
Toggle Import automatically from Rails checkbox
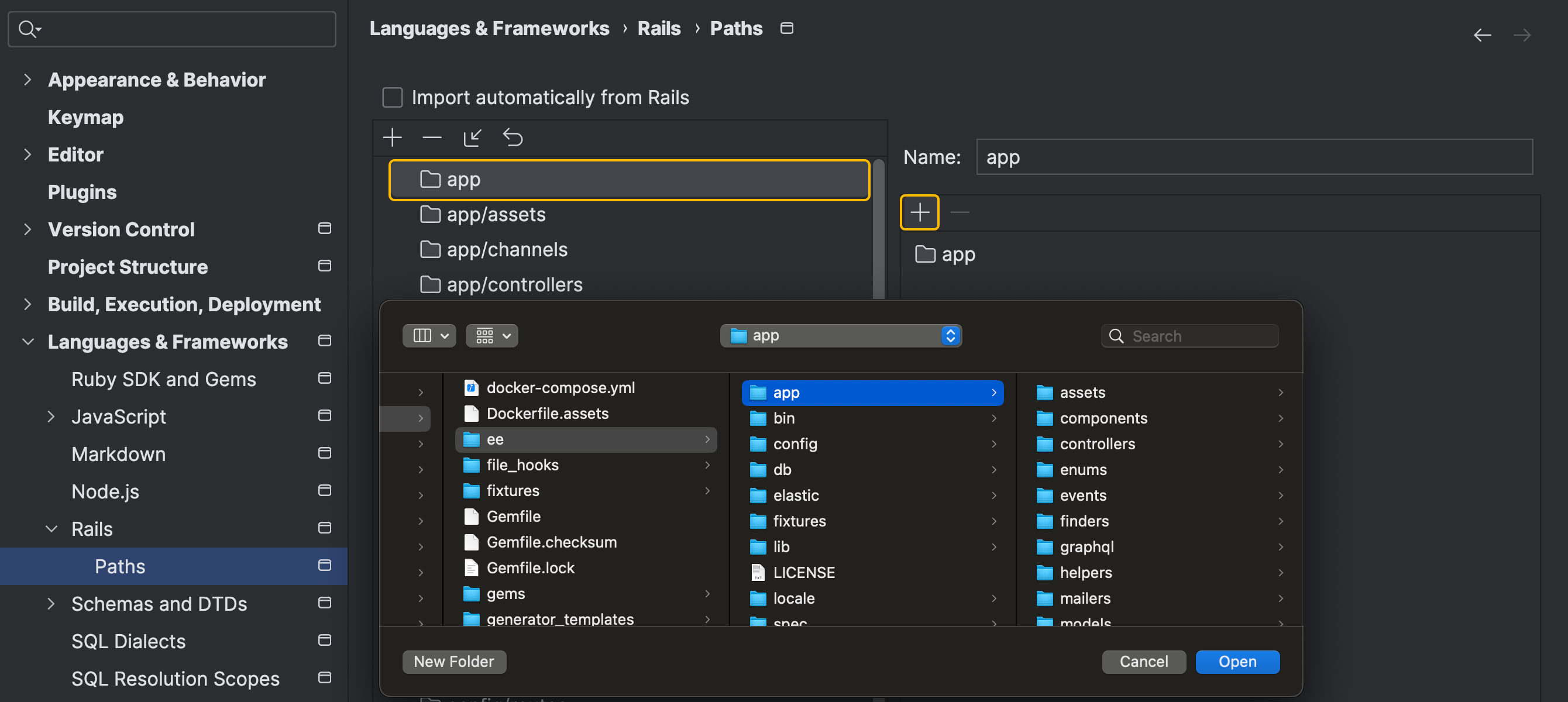pyautogui.click(x=393, y=97)
